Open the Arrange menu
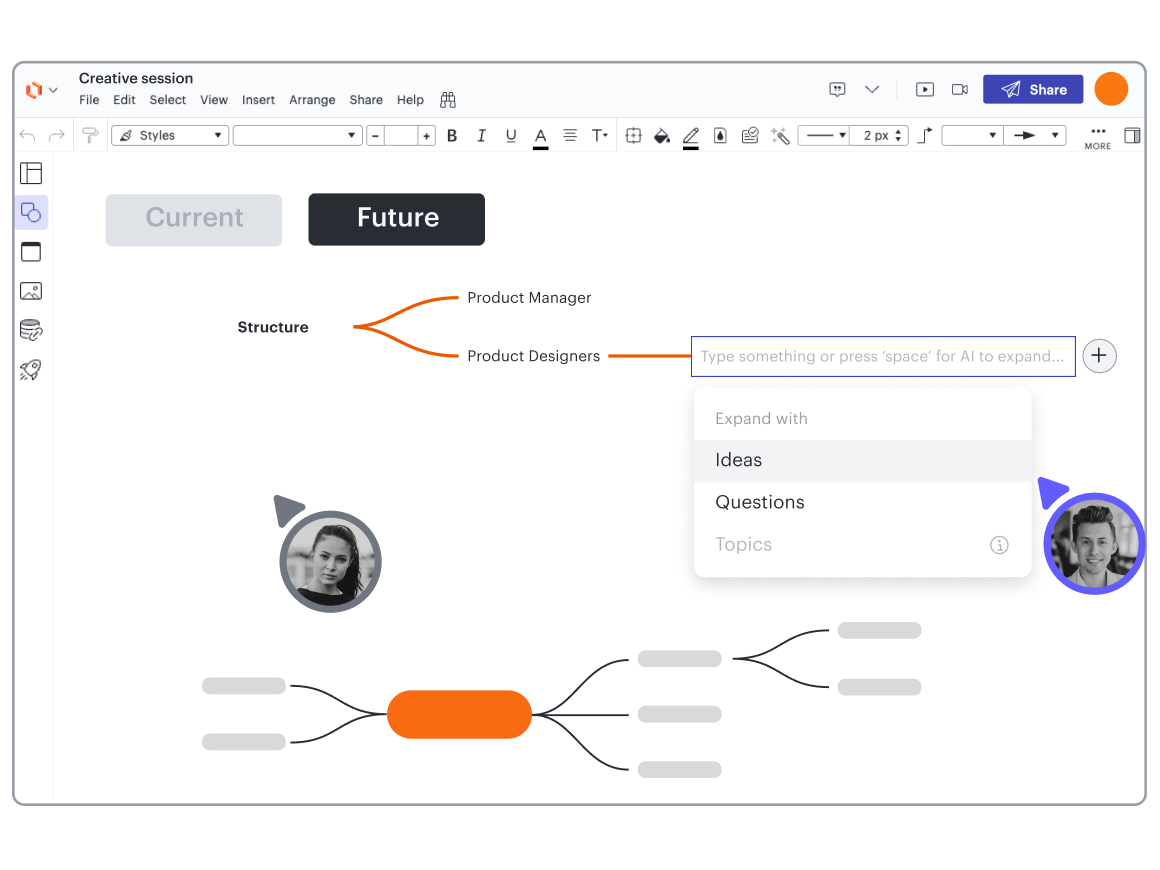The height and width of the screenshot is (870, 1160). coord(312,100)
